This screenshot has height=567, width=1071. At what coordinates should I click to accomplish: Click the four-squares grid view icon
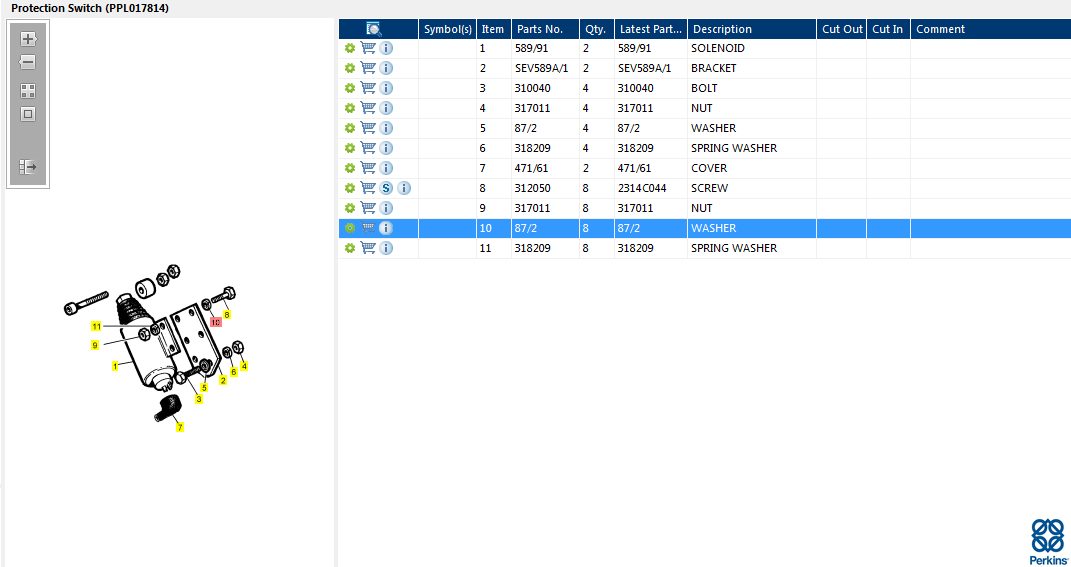(x=28, y=90)
